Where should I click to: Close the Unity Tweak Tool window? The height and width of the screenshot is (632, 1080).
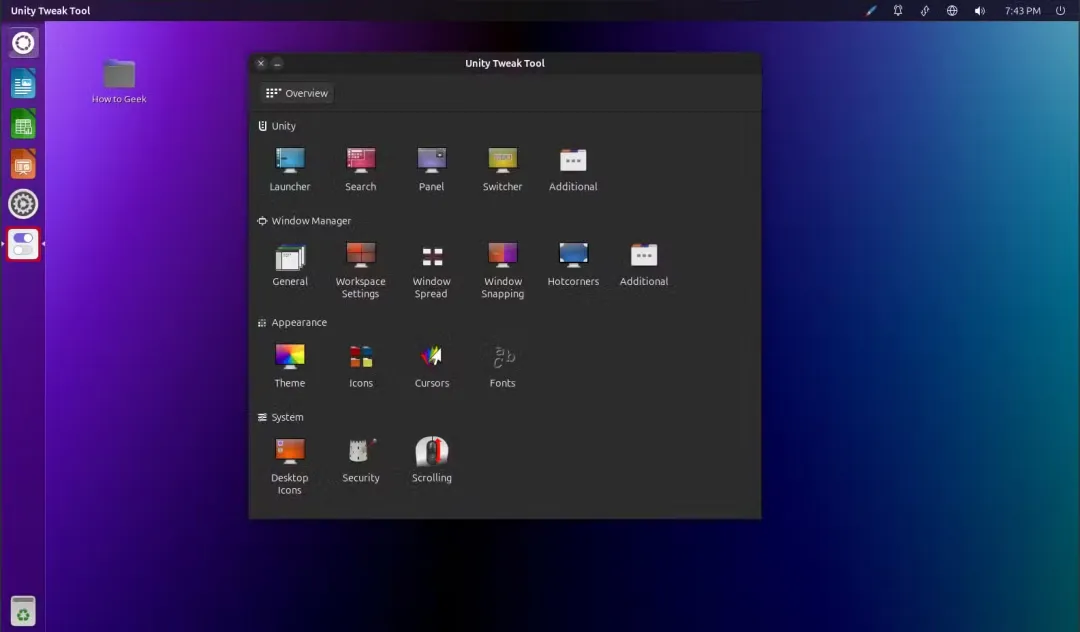point(261,63)
